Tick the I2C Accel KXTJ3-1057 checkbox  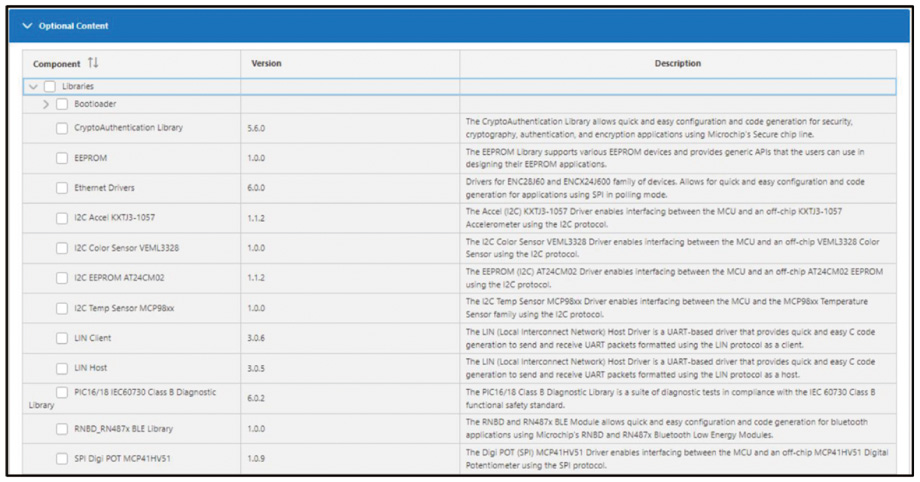coord(62,218)
